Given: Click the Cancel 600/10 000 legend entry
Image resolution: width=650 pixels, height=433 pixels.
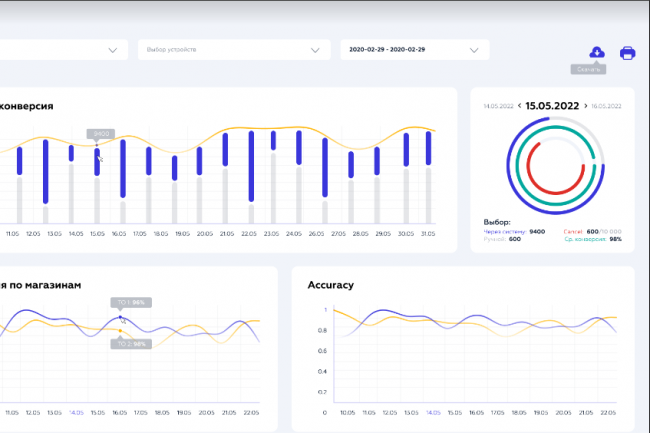Looking at the screenshot, I should coord(592,232).
